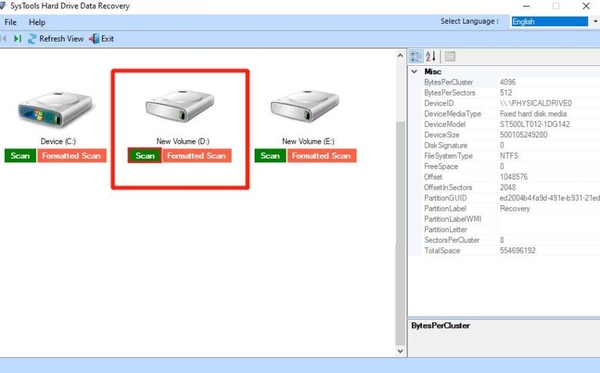The width and height of the screenshot is (600, 373).
Task: Select the New Volume (E:) drive icon
Action: (305, 106)
